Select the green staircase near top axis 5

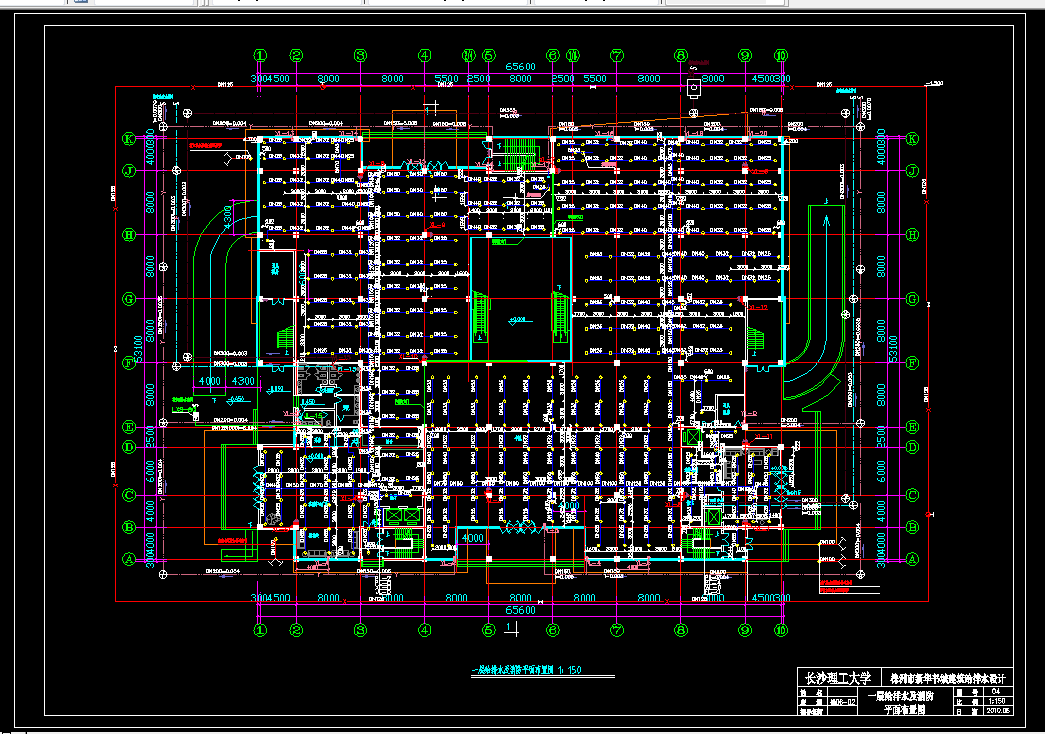point(520,154)
